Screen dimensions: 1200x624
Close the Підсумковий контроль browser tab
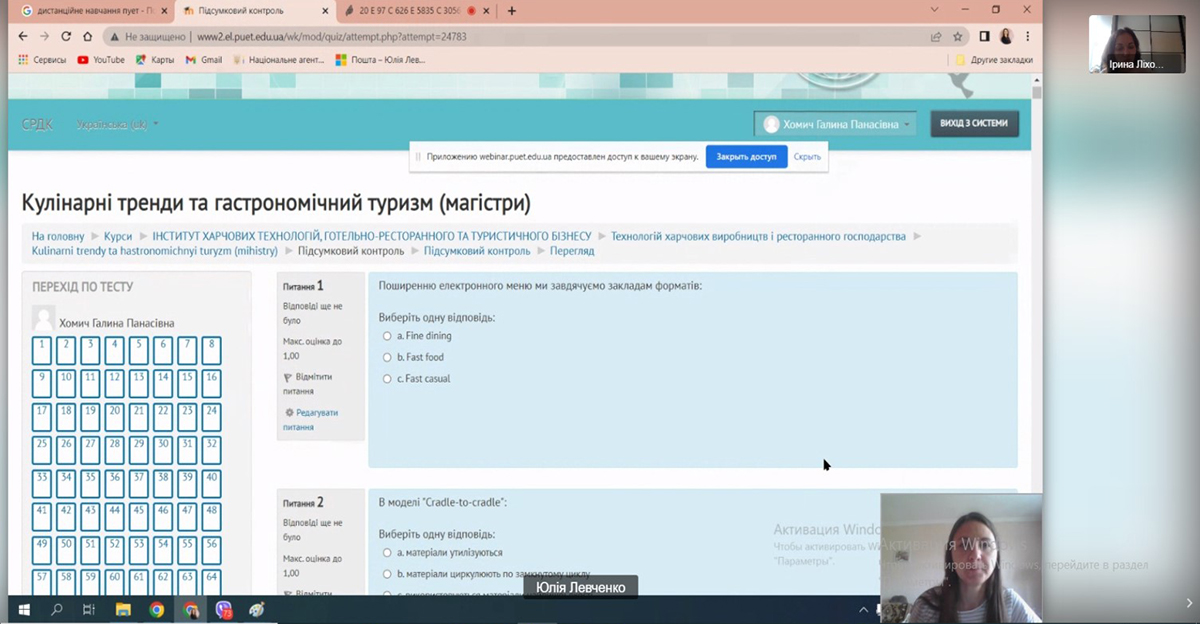pos(323,11)
